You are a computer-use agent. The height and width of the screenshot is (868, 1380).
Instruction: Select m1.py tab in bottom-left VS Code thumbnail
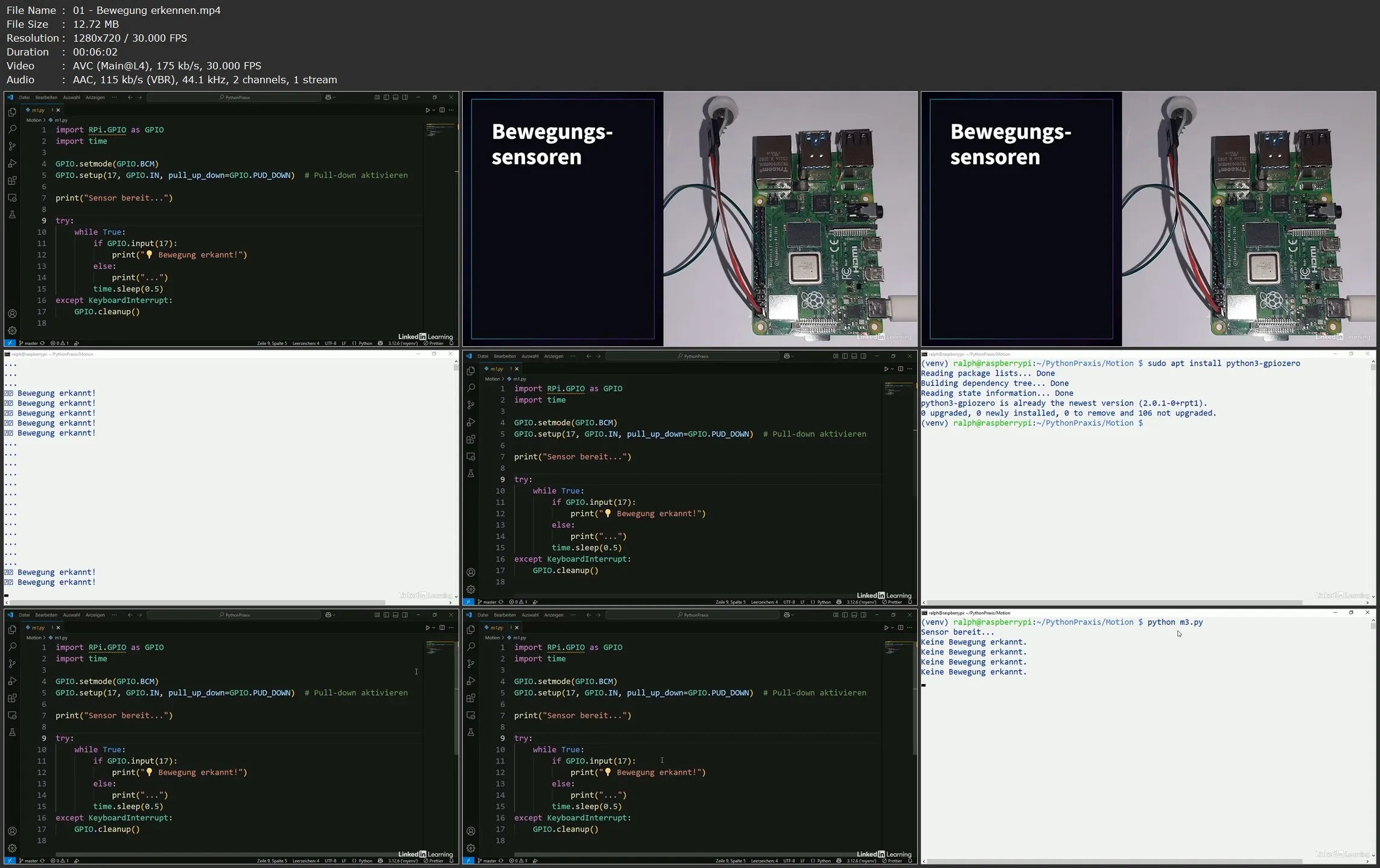click(38, 627)
